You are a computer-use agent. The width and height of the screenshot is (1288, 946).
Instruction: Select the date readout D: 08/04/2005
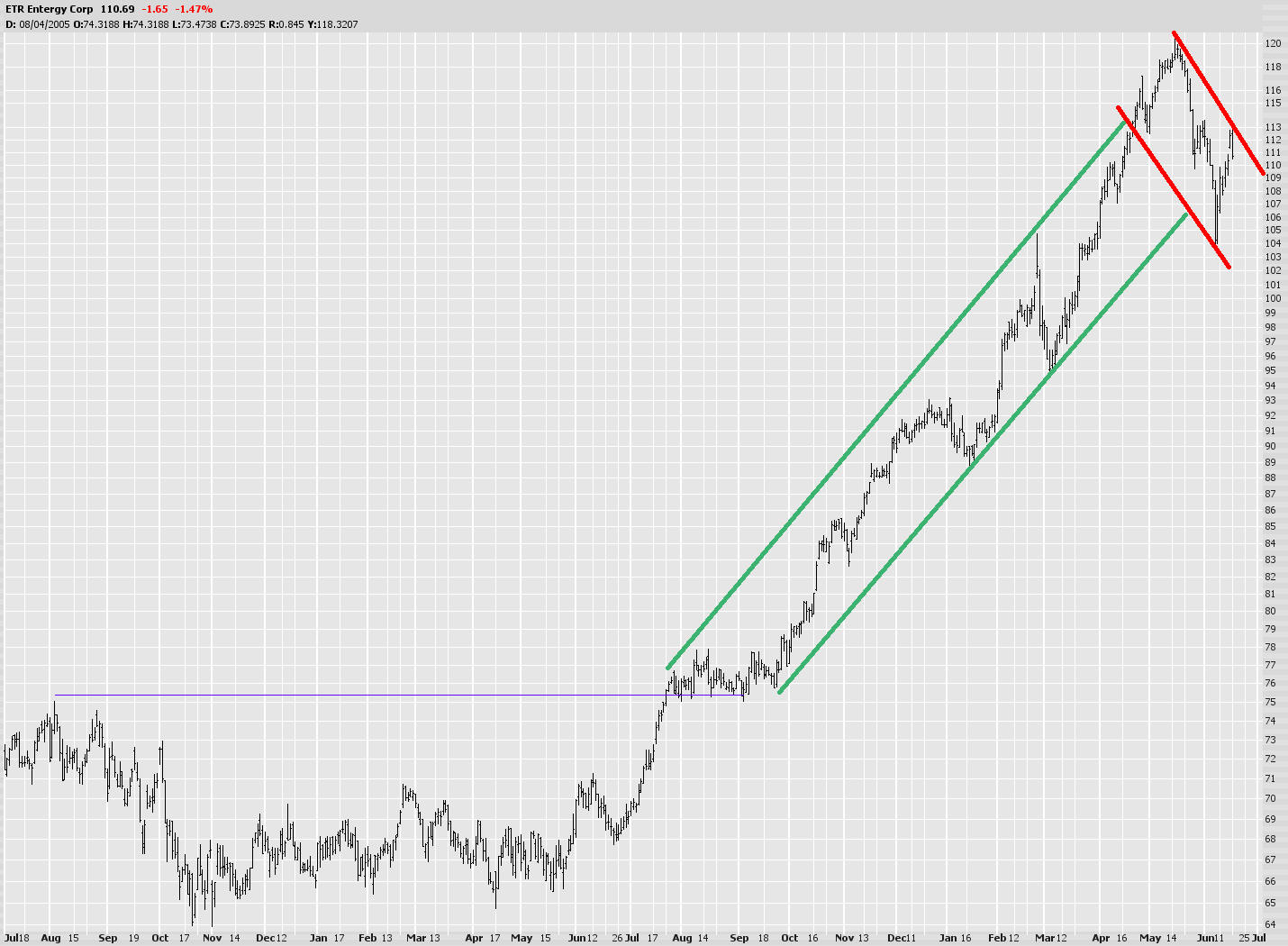38,24
